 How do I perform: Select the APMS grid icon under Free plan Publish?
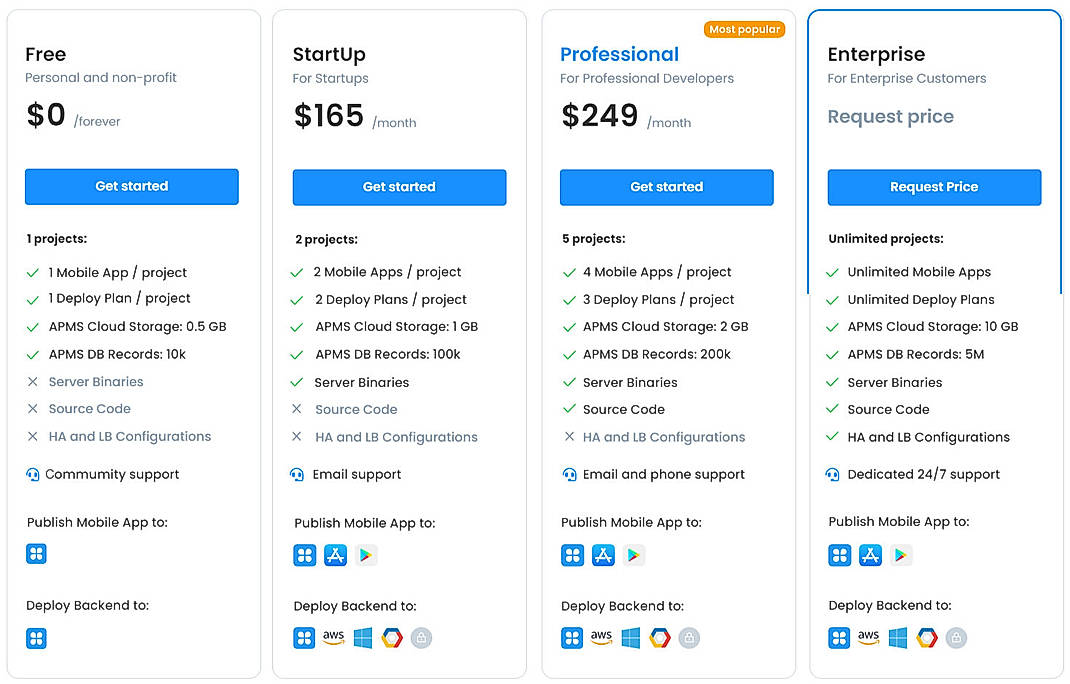click(36, 553)
